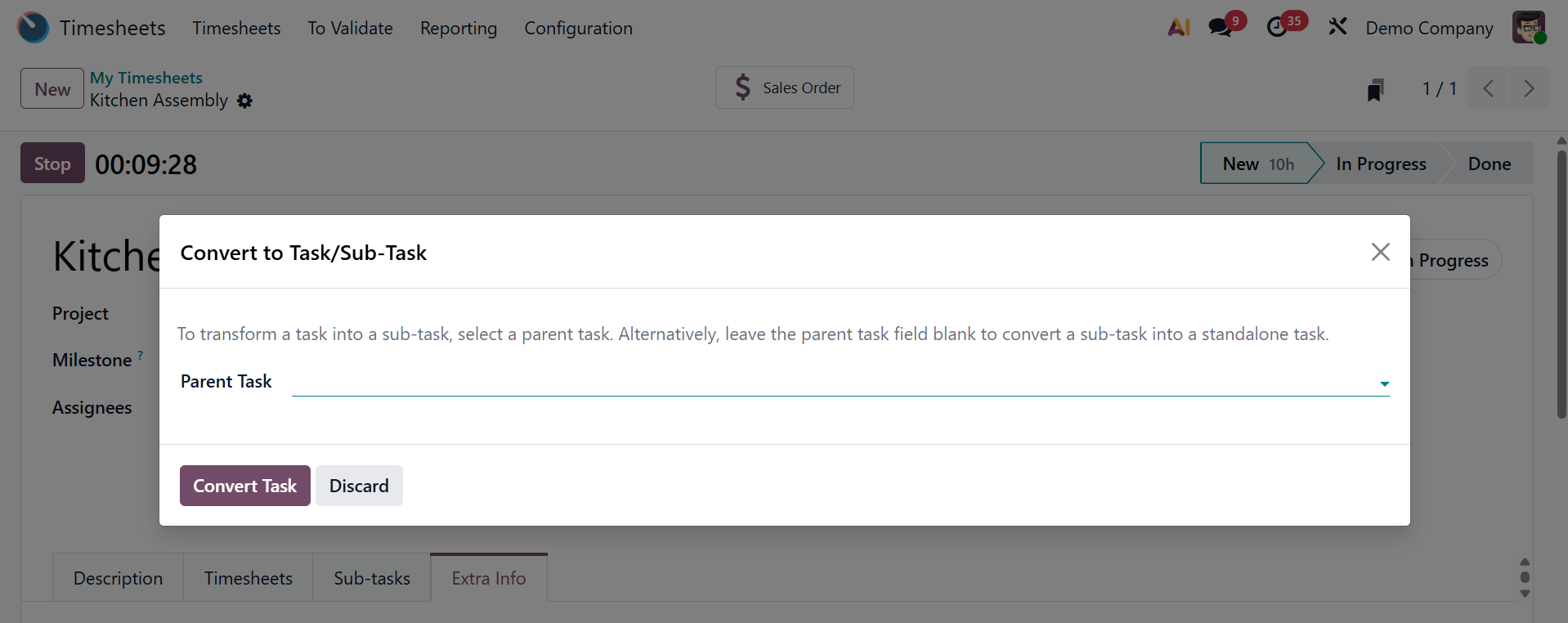This screenshot has height=623, width=1568.
Task: Click the bookmark icon near the pager
Action: click(1375, 89)
